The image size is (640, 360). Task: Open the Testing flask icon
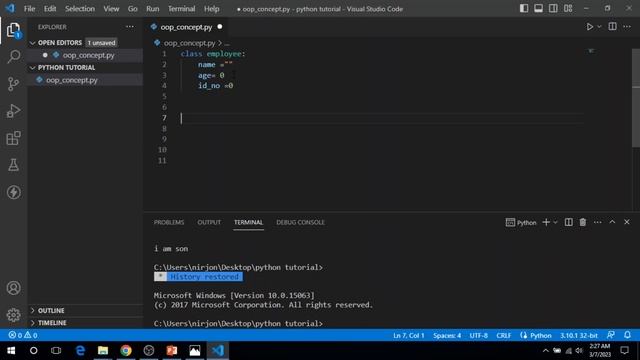click(13, 165)
